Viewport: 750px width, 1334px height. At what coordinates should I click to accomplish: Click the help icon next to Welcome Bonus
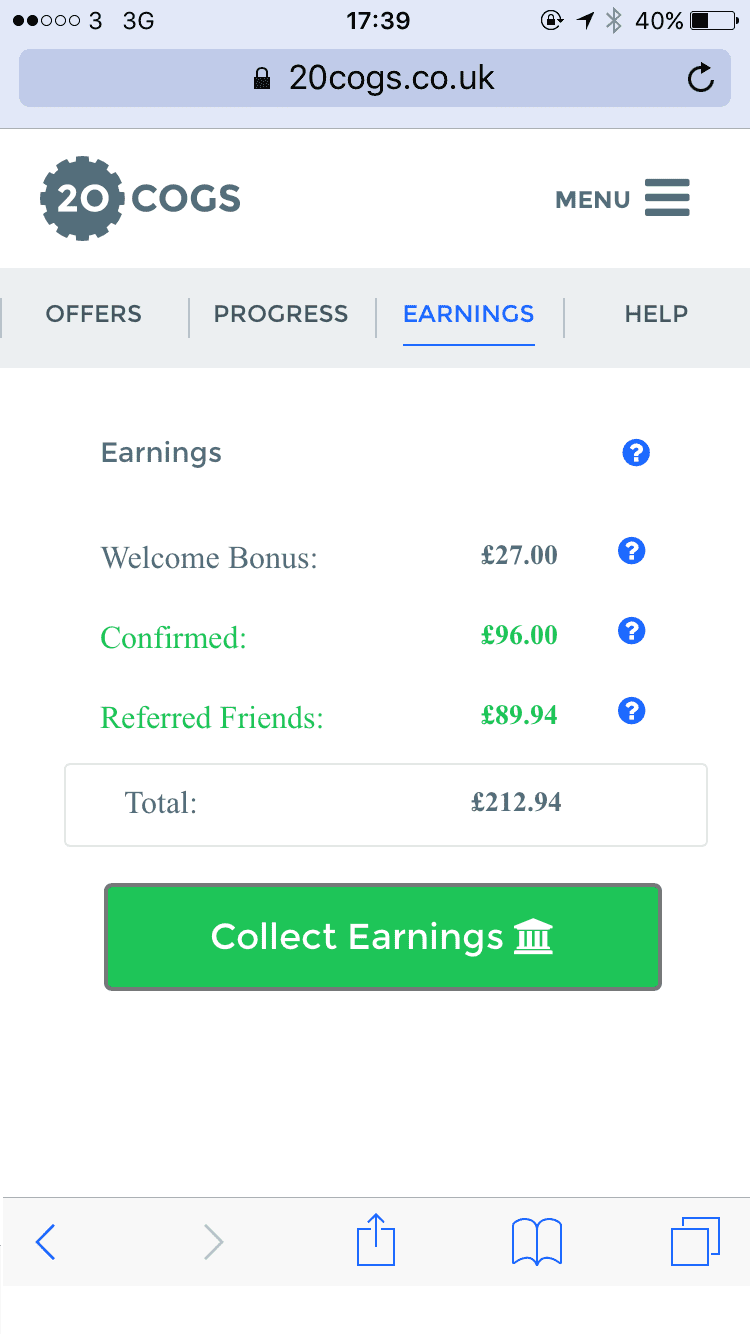(x=631, y=551)
